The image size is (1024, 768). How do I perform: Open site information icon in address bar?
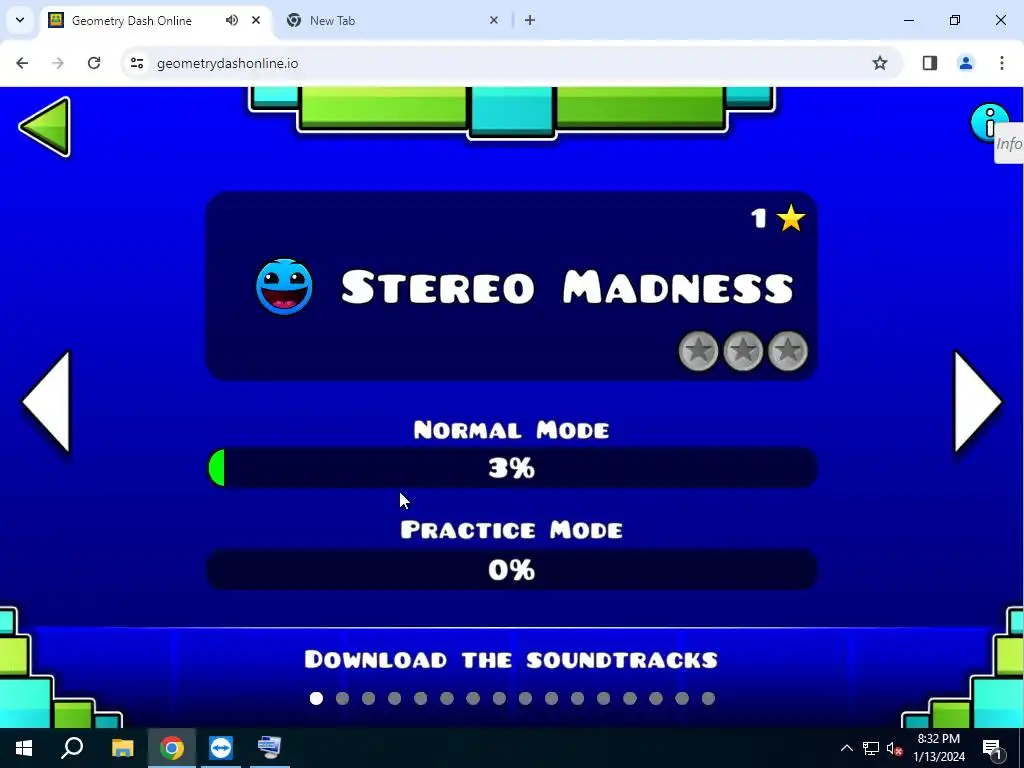[136, 63]
